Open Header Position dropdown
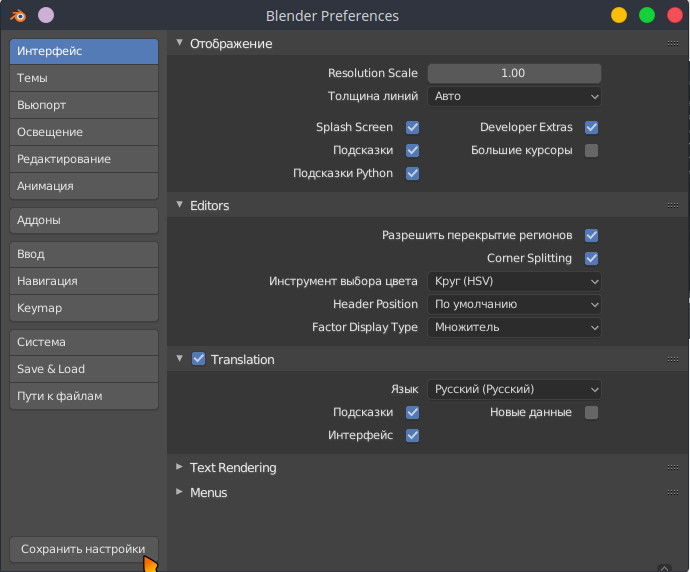 click(514, 304)
